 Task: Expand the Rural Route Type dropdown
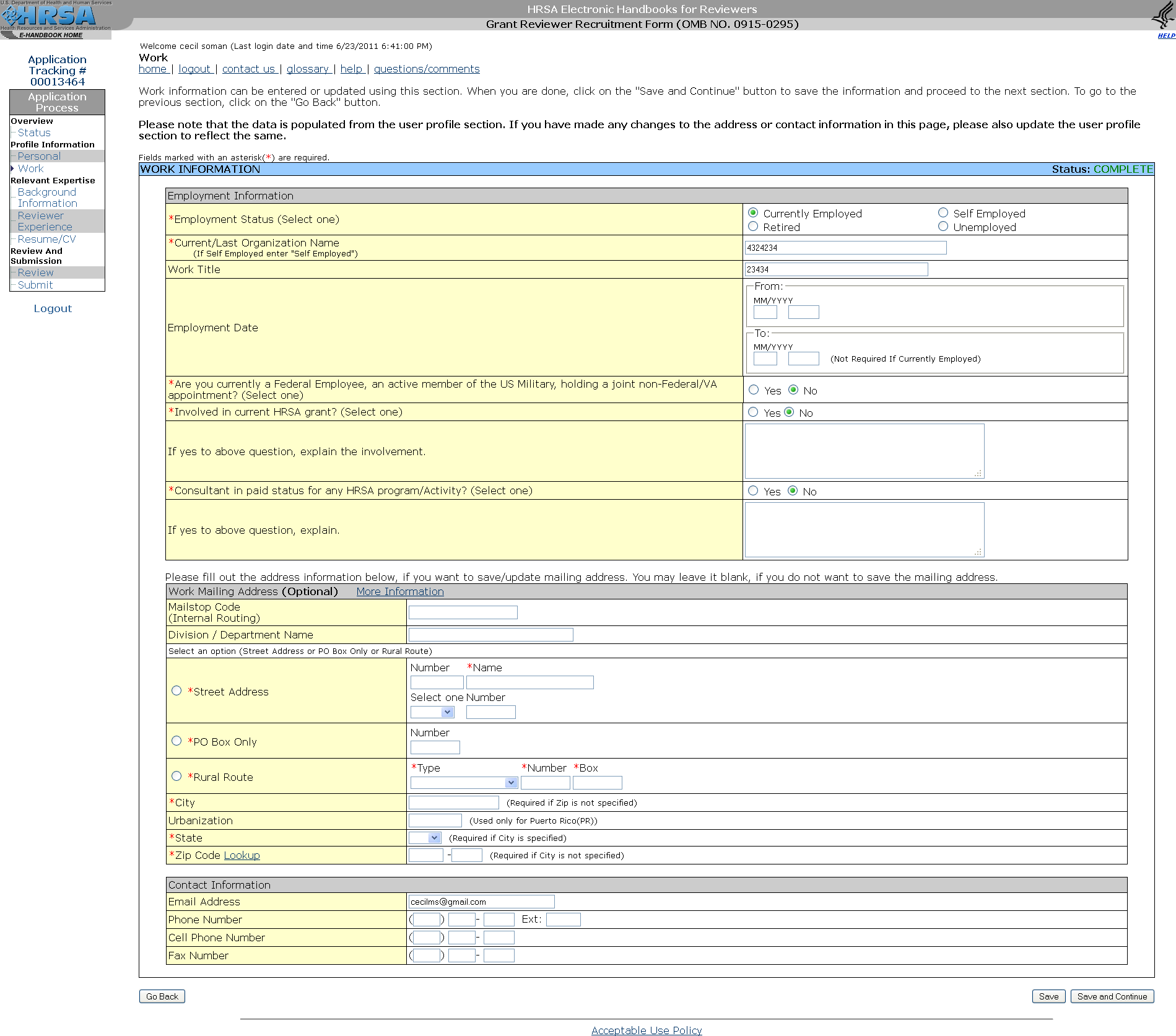click(x=463, y=783)
